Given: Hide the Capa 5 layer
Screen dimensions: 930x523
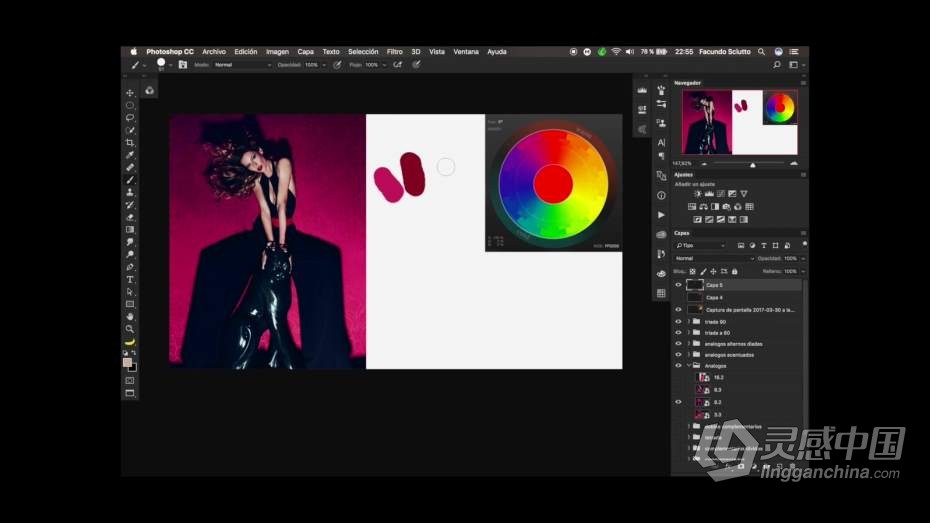Looking at the screenshot, I should click(679, 285).
